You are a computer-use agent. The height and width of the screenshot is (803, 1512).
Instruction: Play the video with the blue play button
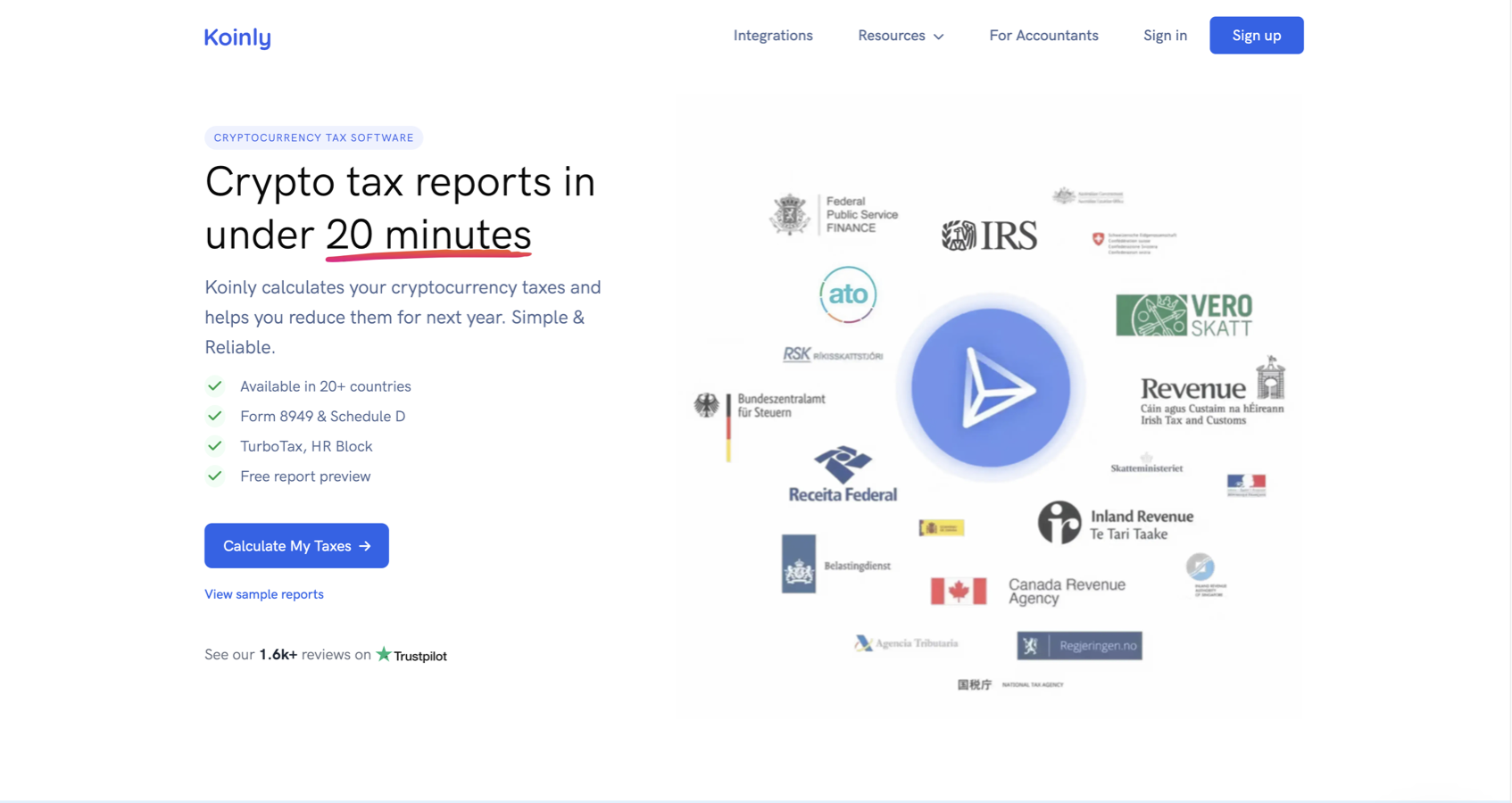(990, 388)
